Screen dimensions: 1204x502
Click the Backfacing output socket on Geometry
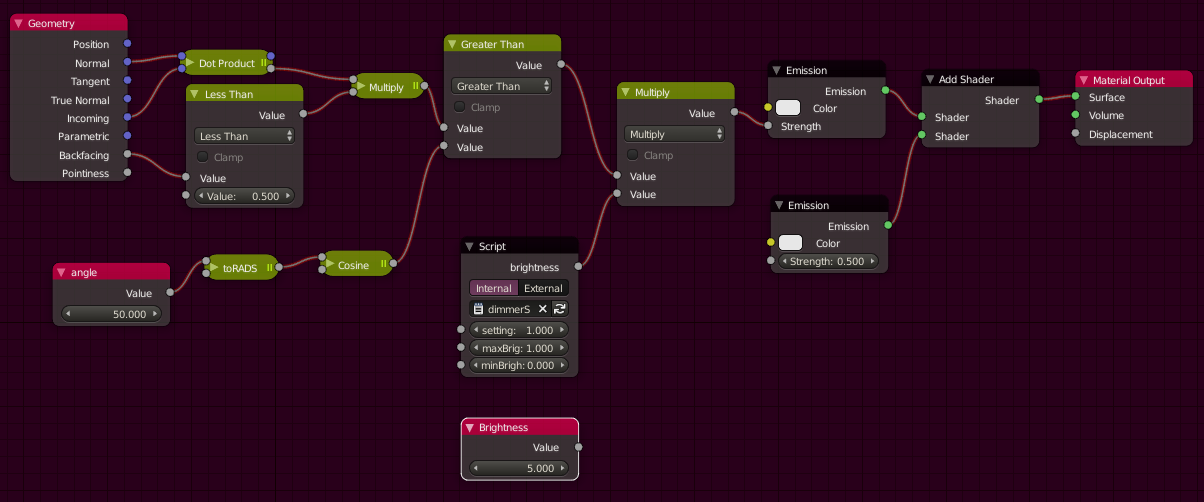pyautogui.click(x=127, y=155)
